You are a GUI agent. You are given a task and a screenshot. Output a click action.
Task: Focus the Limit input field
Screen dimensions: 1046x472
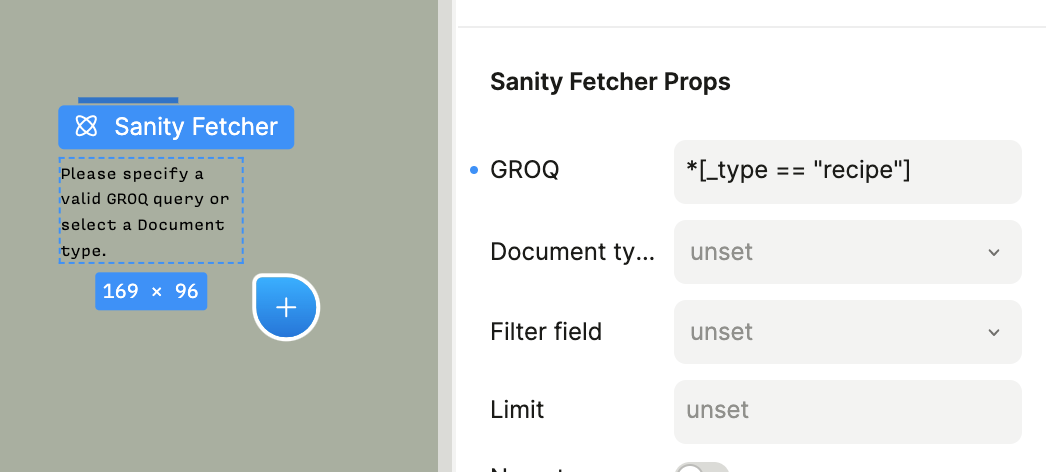847,411
